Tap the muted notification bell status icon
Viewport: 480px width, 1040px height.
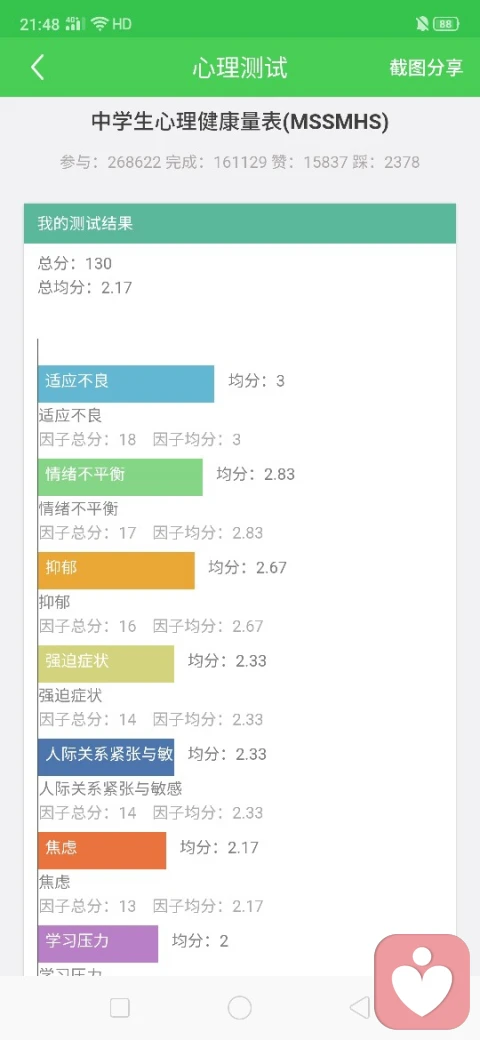422,24
